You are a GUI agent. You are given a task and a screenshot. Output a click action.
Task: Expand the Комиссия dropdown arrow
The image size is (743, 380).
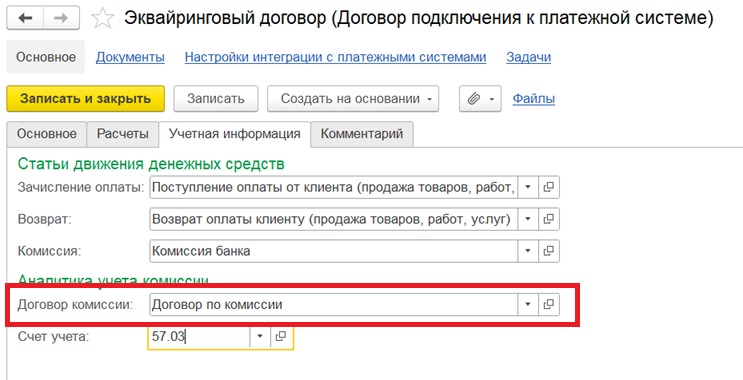pyautogui.click(x=528, y=251)
